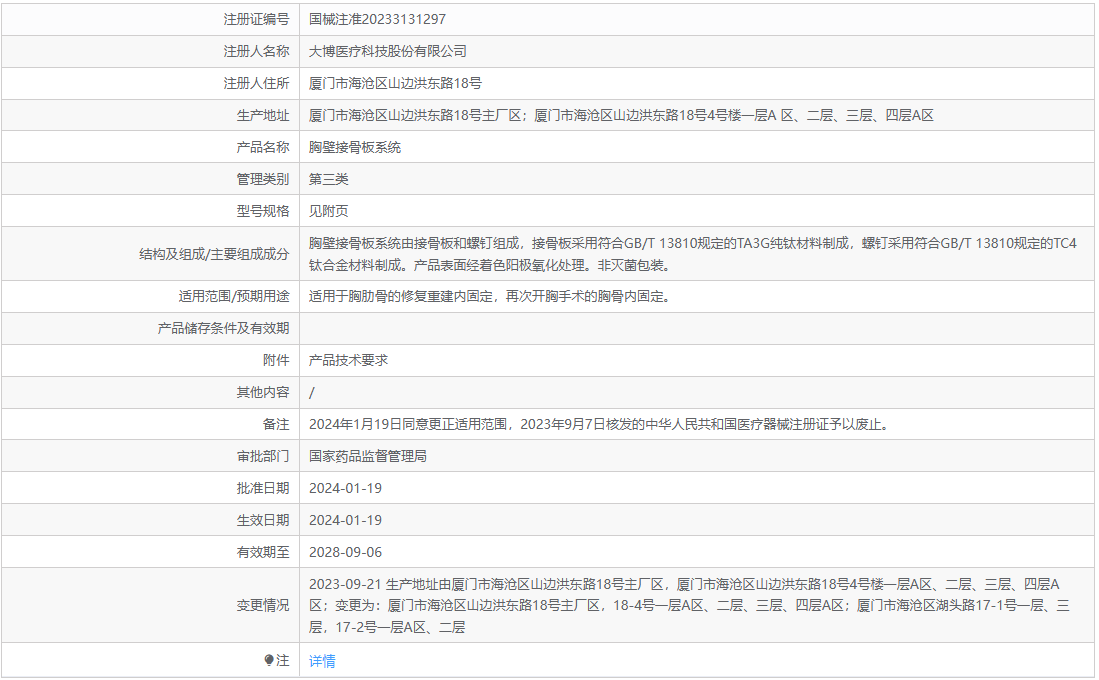The height and width of the screenshot is (680, 1099).
Task: Click the change record starting 2023-09-21
Action: 689,605
